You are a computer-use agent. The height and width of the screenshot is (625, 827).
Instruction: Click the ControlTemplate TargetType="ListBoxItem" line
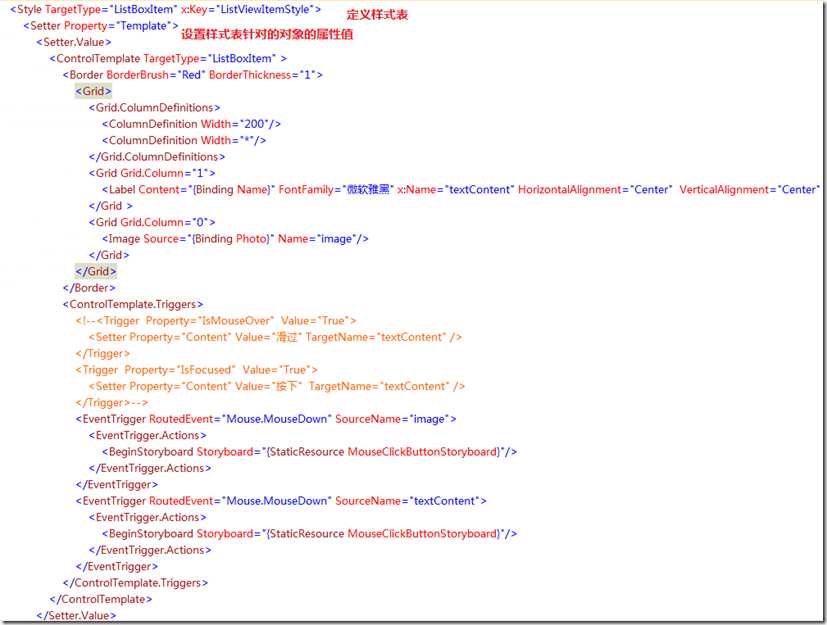(x=168, y=59)
